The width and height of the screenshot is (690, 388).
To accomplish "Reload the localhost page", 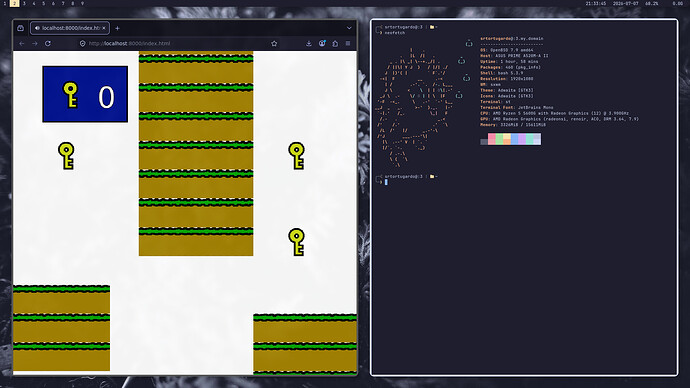I will 48,44.
